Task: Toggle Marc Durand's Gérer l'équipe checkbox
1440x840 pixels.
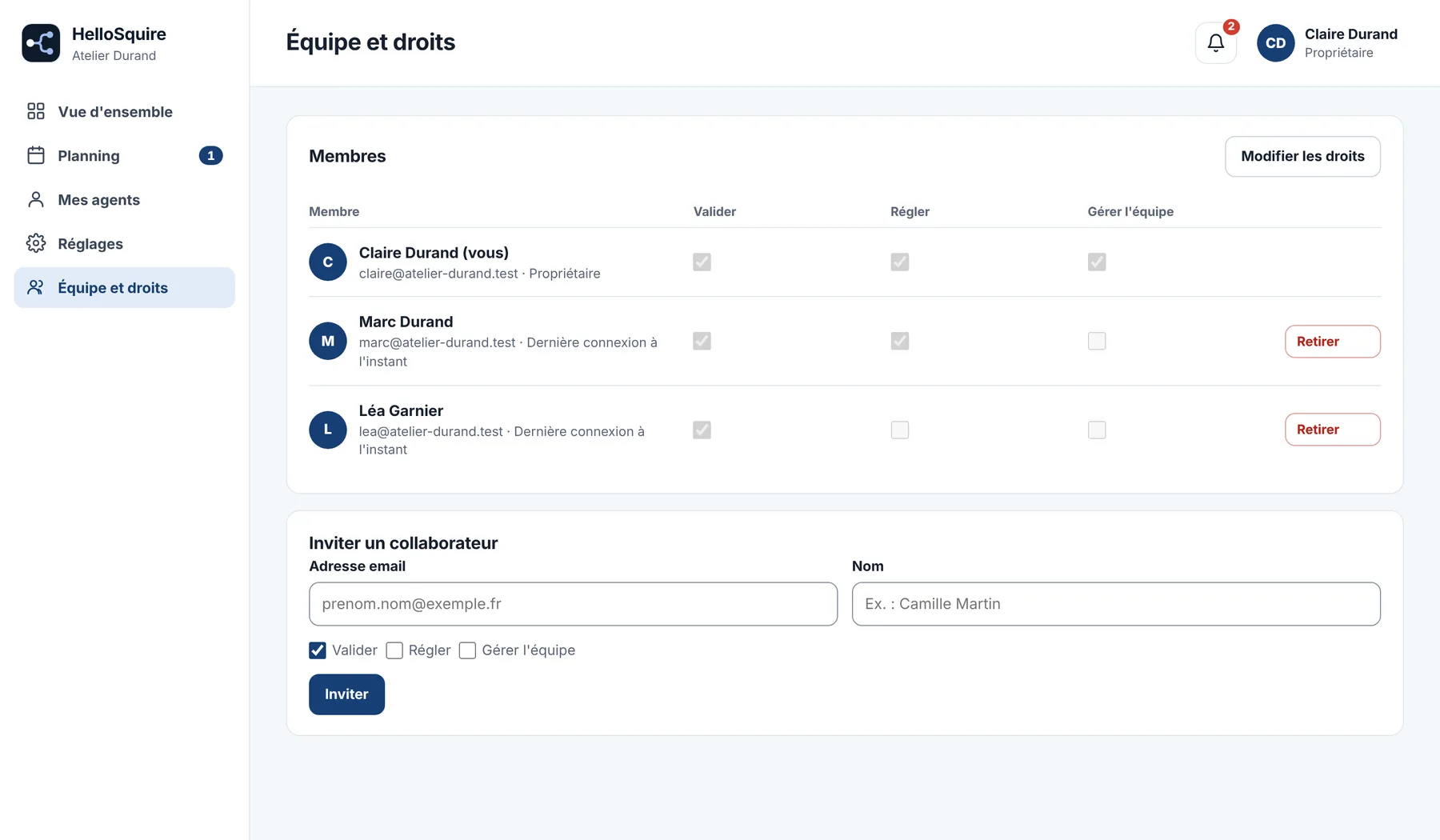Action: [1097, 341]
